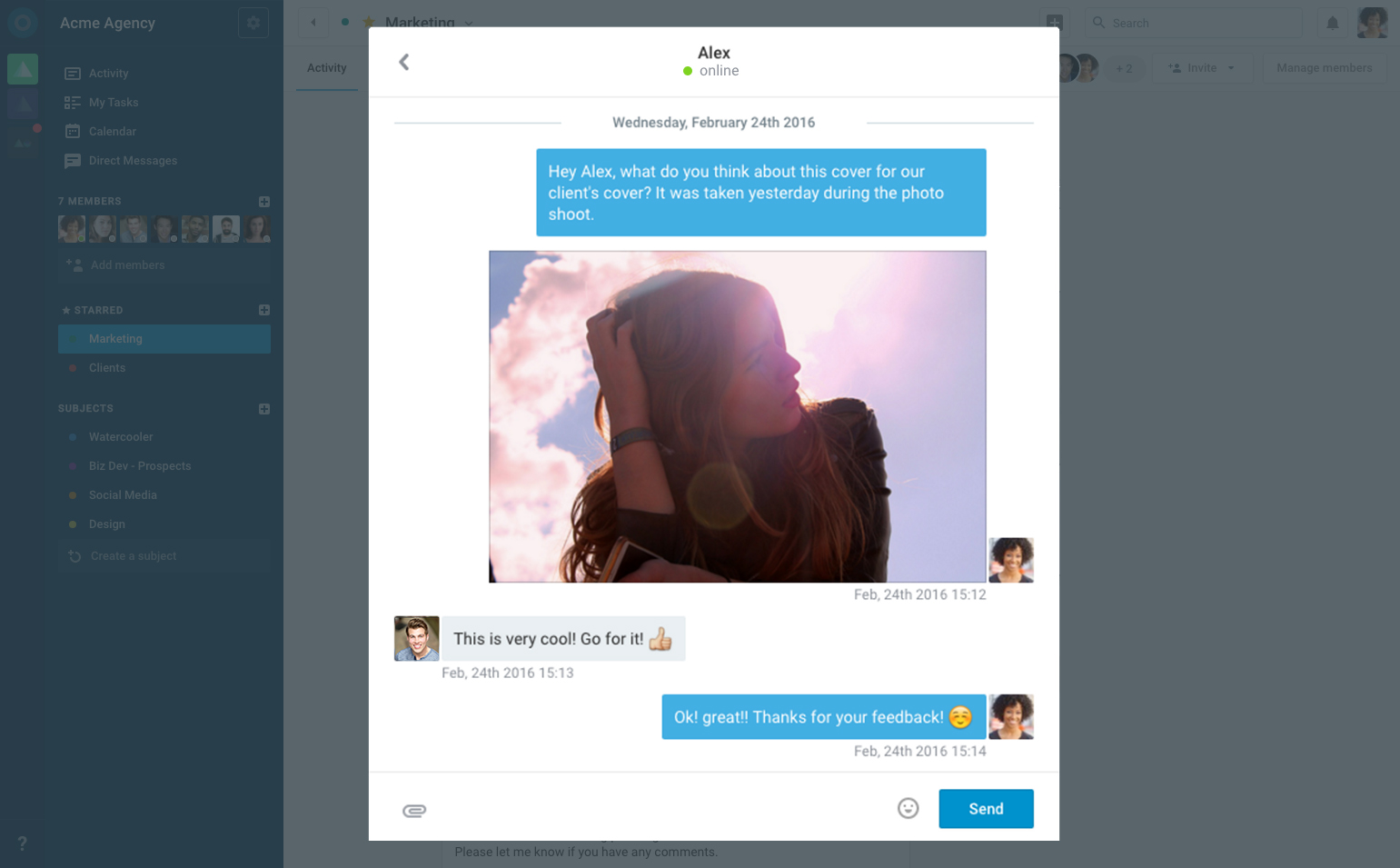
Task: Open the Invite dropdown
Action: point(1202,68)
